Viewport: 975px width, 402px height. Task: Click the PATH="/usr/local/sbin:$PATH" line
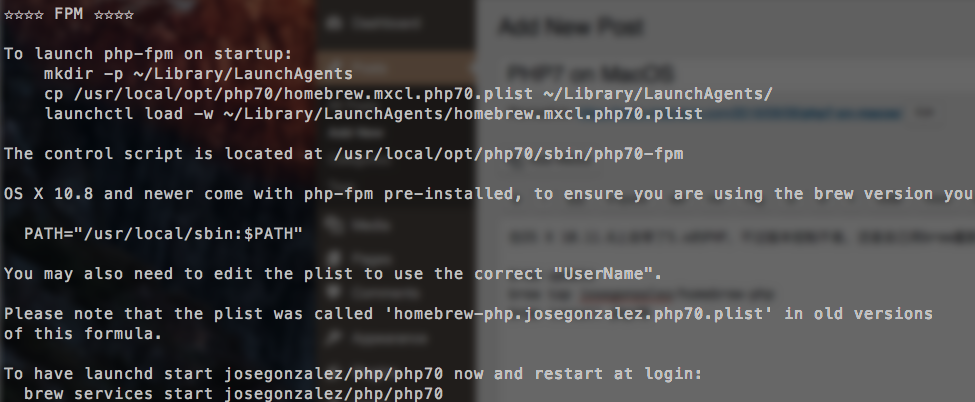(x=163, y=233)
